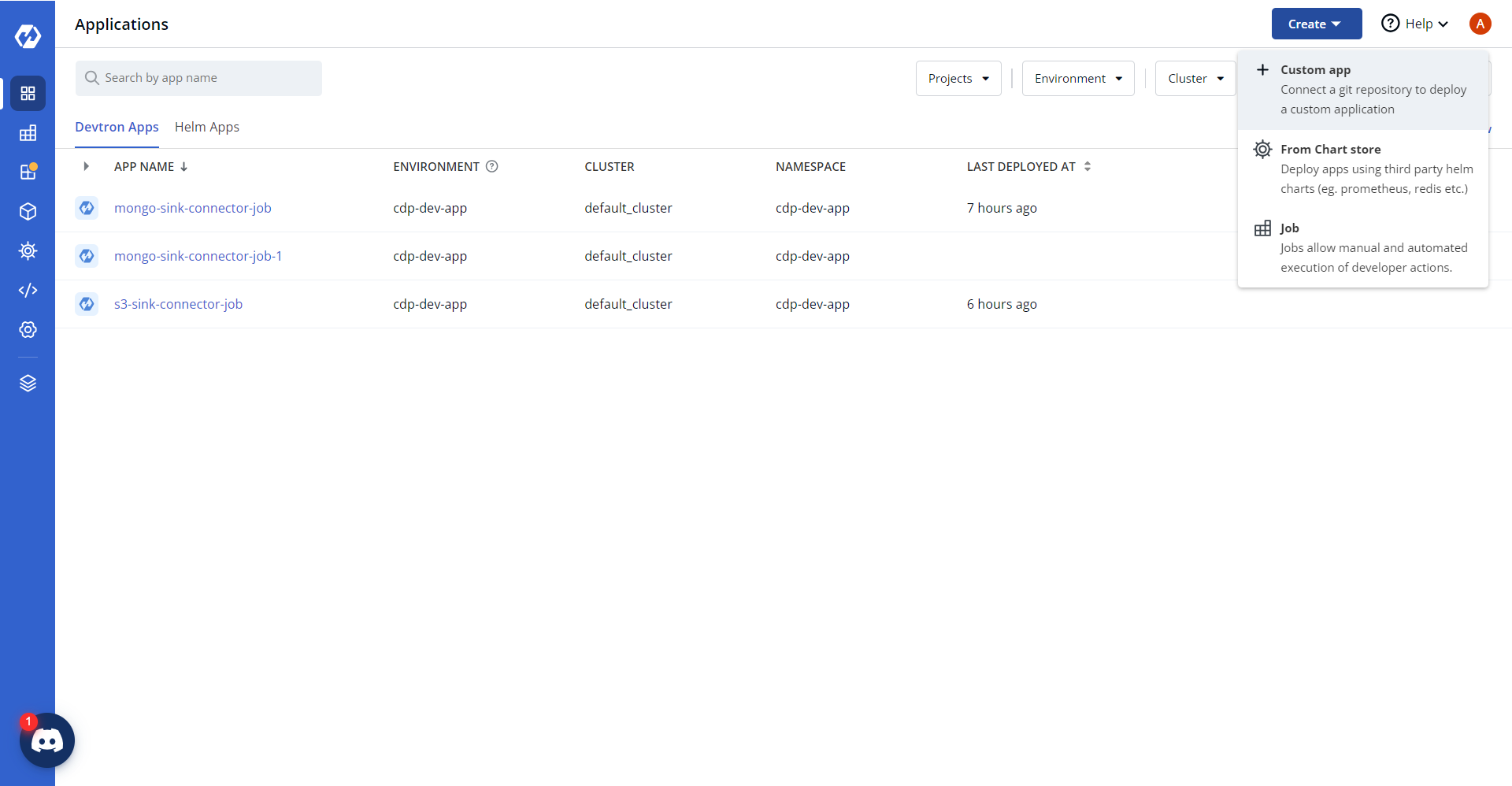Open Global Configurations settings icon
The height and width of the screenshot is (786, 1512).
(28, 330)
